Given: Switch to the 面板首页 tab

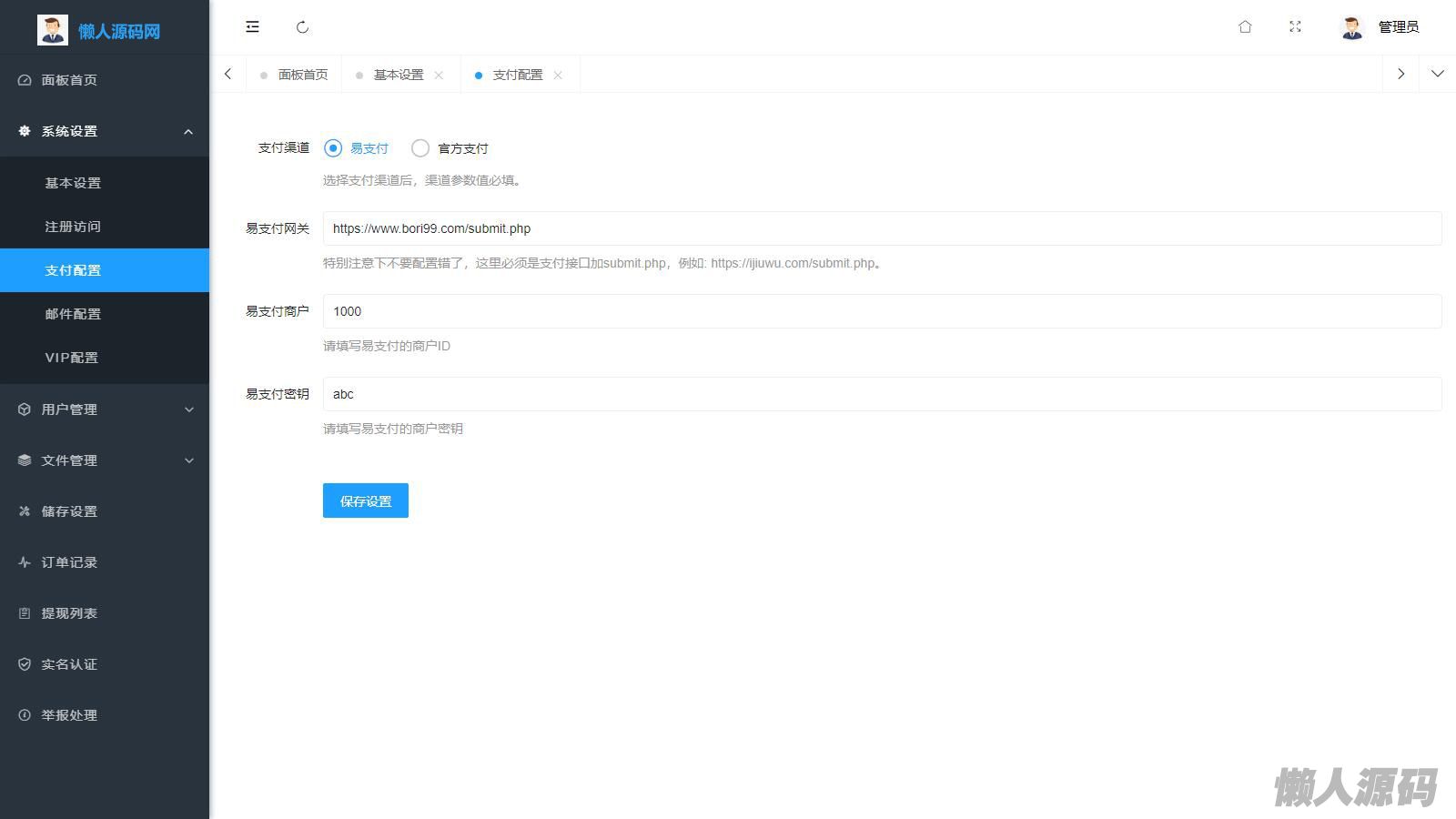Looking at the screenshot, I should [x=302, y=75].
